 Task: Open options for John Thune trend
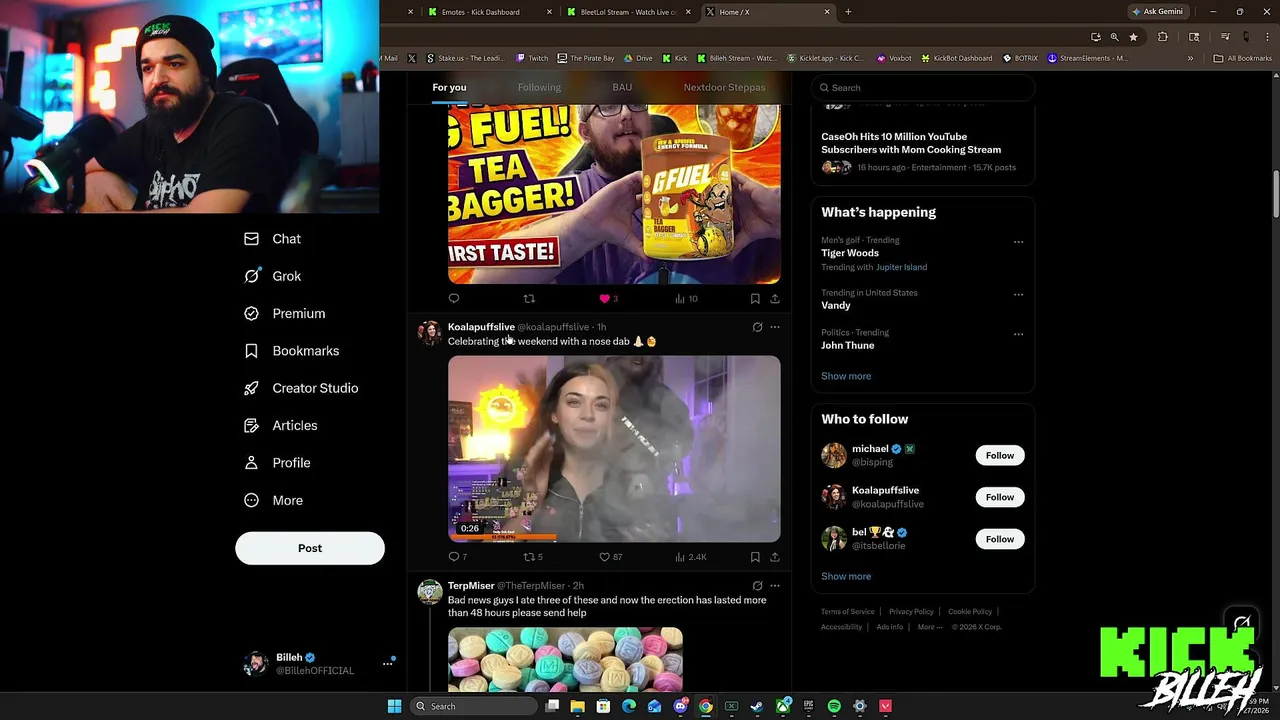(1018, 334)
